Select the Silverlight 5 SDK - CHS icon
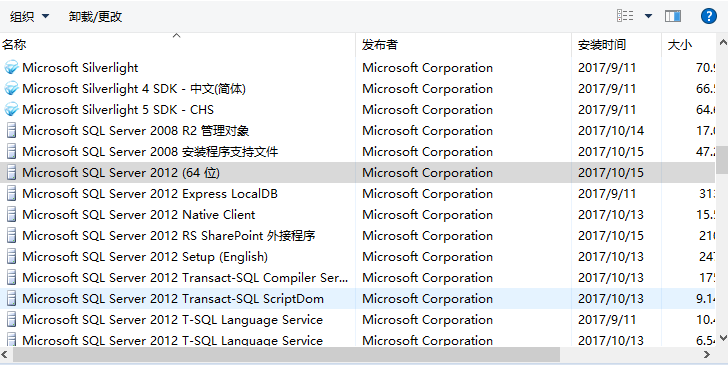 pos(11,110)
